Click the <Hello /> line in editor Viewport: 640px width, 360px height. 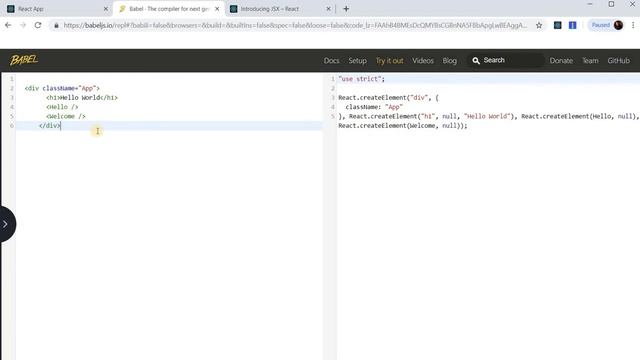[62, 107]
